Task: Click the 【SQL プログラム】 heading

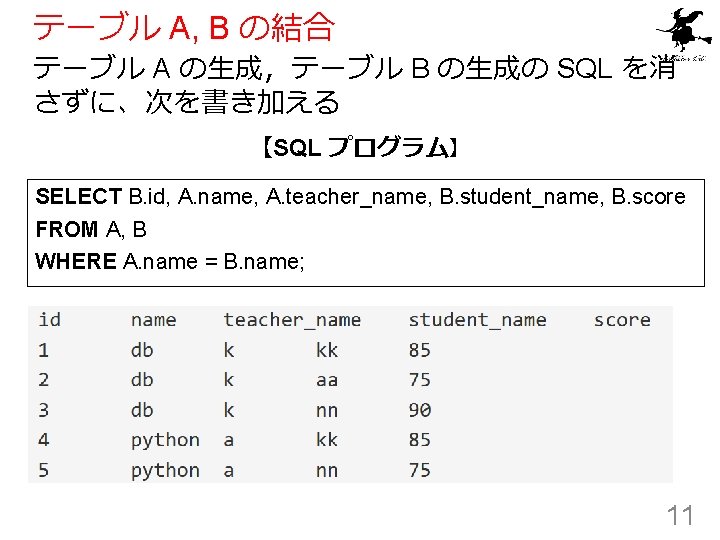Action: pyautogui.click(x=360, y=147)
